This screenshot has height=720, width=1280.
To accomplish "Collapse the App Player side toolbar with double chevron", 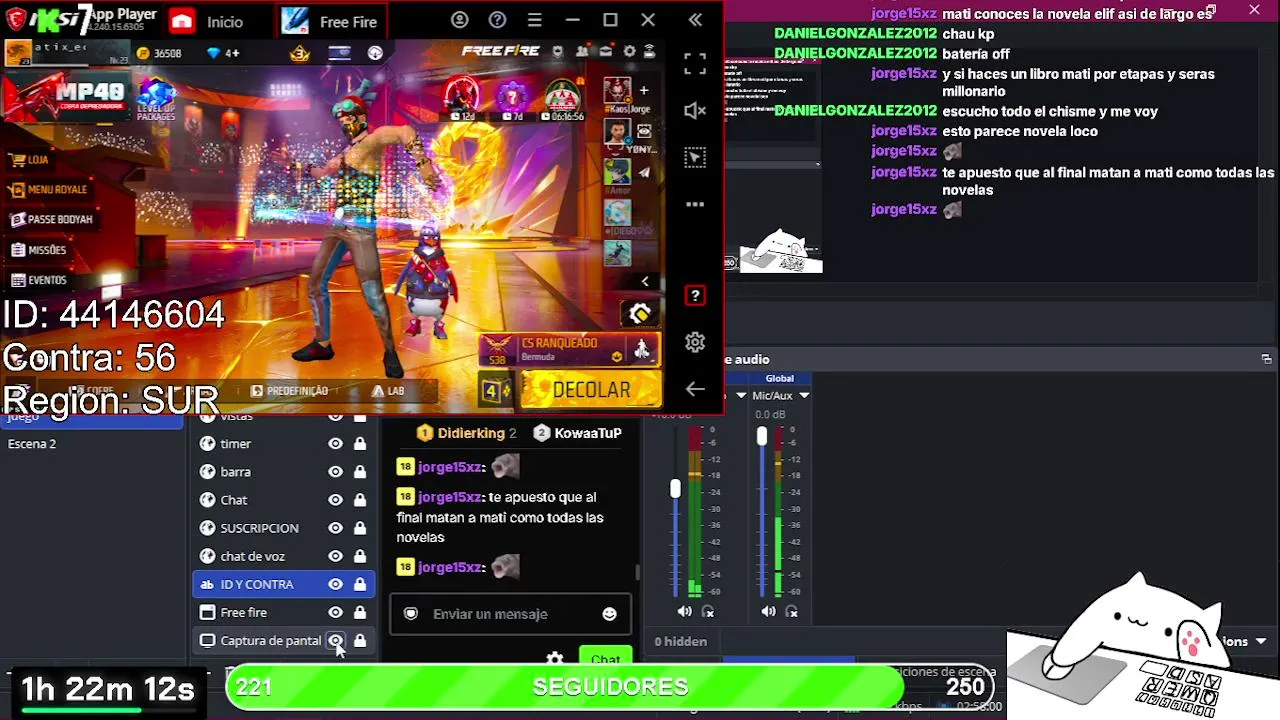I will tap(695, 20).
